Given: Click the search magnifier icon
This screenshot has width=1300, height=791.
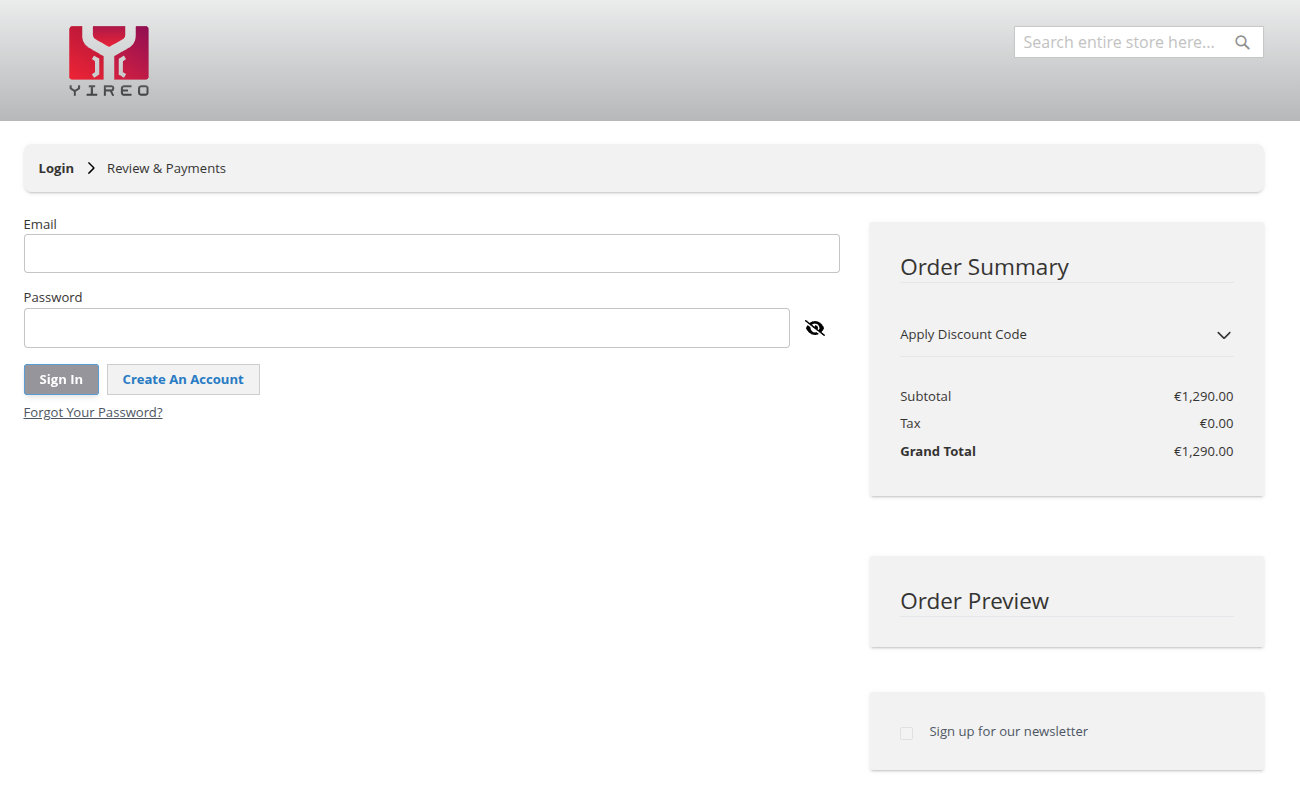Looking at the screenshot, I should tap(1243, 42).
